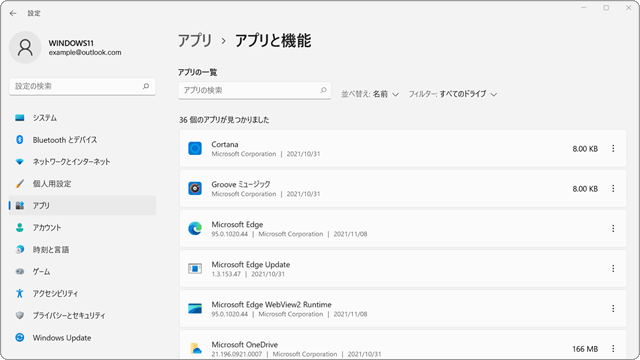The image size is (640, 360).
Task: Minimize the settings window
Action: pos(584,8)
